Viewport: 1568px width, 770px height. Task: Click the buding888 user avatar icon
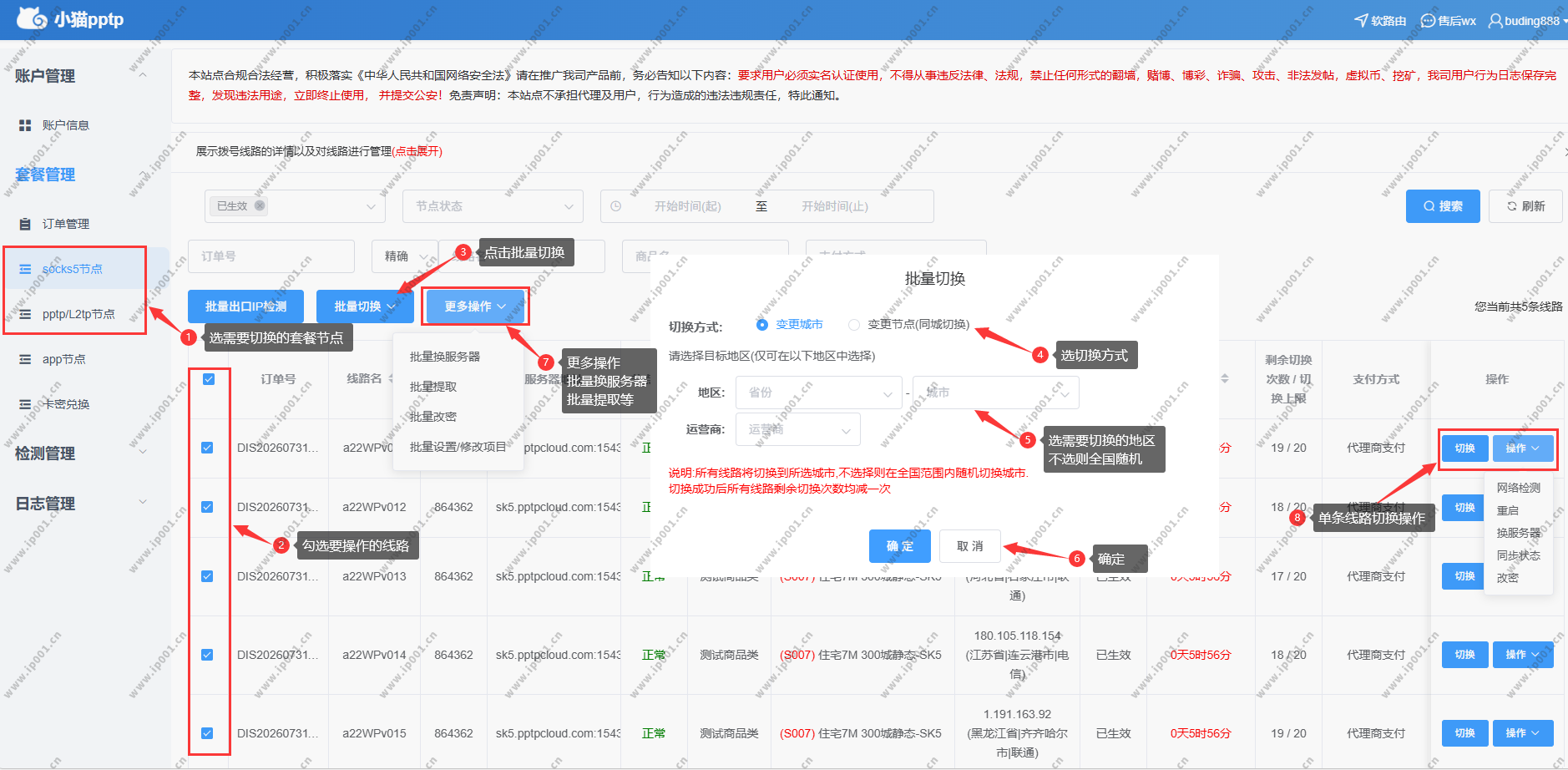click(x=1495, y=21)
